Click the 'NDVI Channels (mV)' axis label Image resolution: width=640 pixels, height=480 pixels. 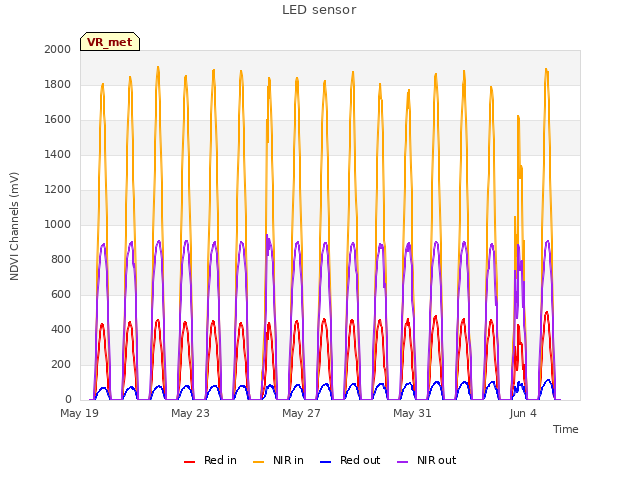click(14, 226)
